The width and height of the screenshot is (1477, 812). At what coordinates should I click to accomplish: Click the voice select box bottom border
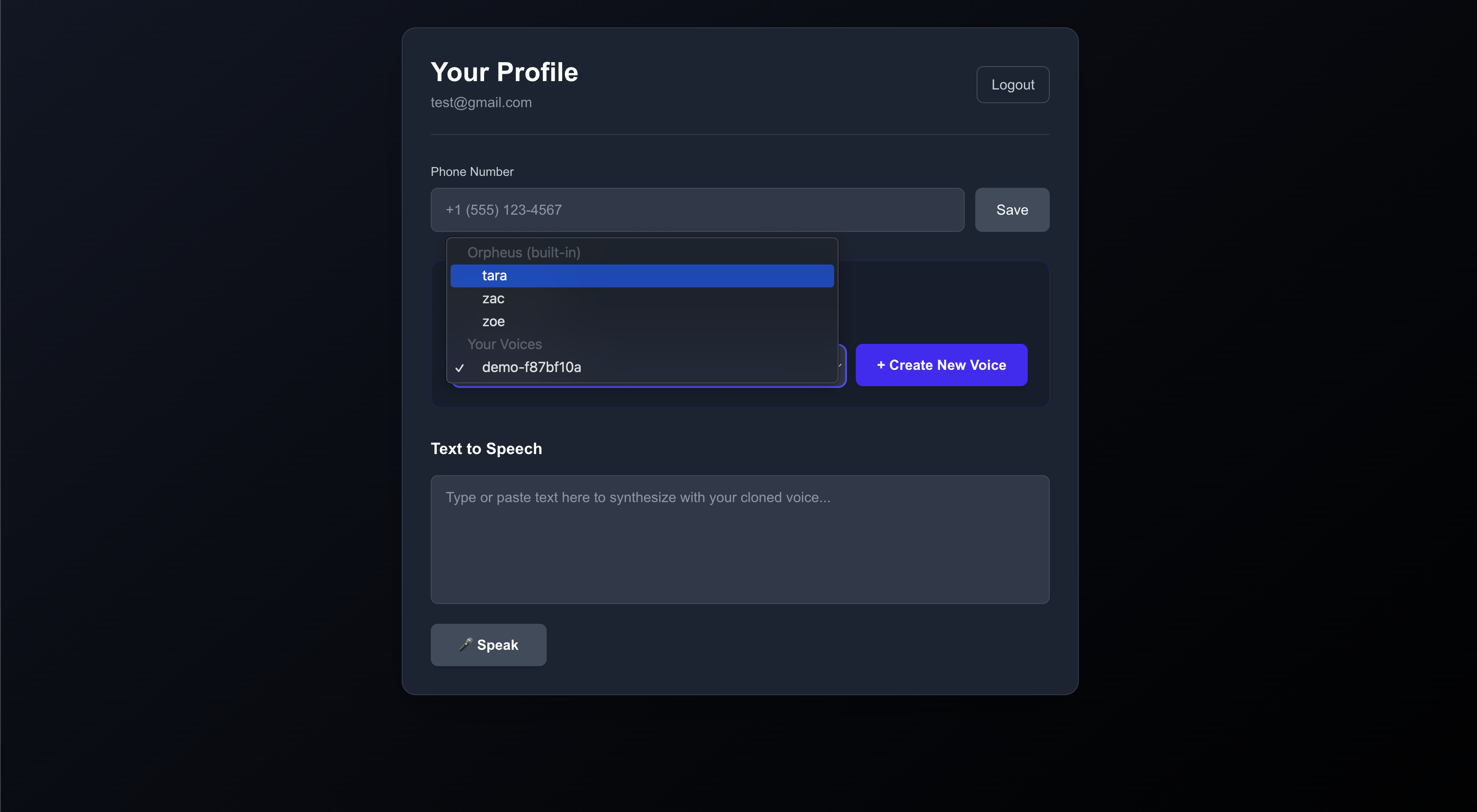648,386
